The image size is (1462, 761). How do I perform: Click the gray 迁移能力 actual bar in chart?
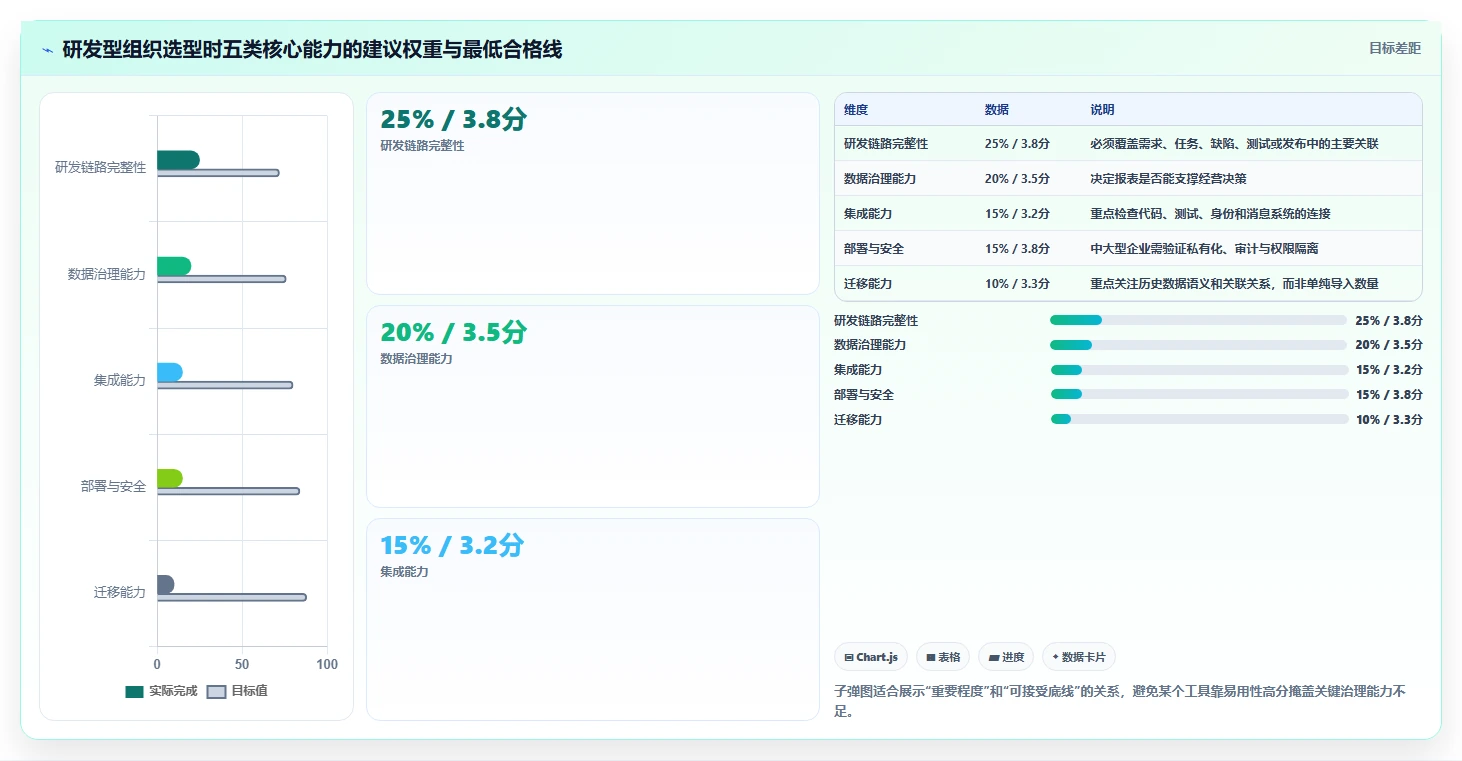(x=166, y=585)
